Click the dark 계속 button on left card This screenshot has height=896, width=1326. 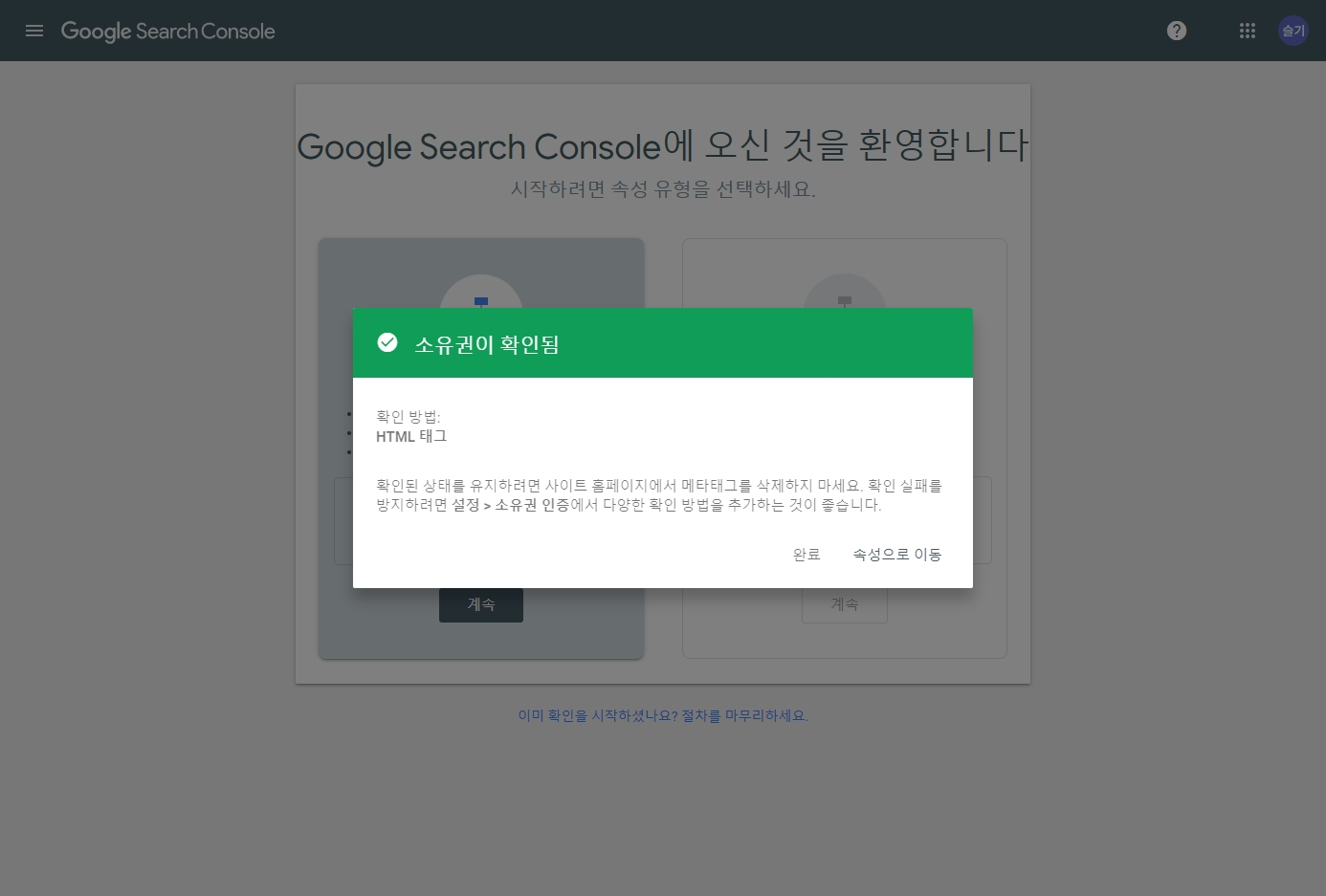point(481,604)
